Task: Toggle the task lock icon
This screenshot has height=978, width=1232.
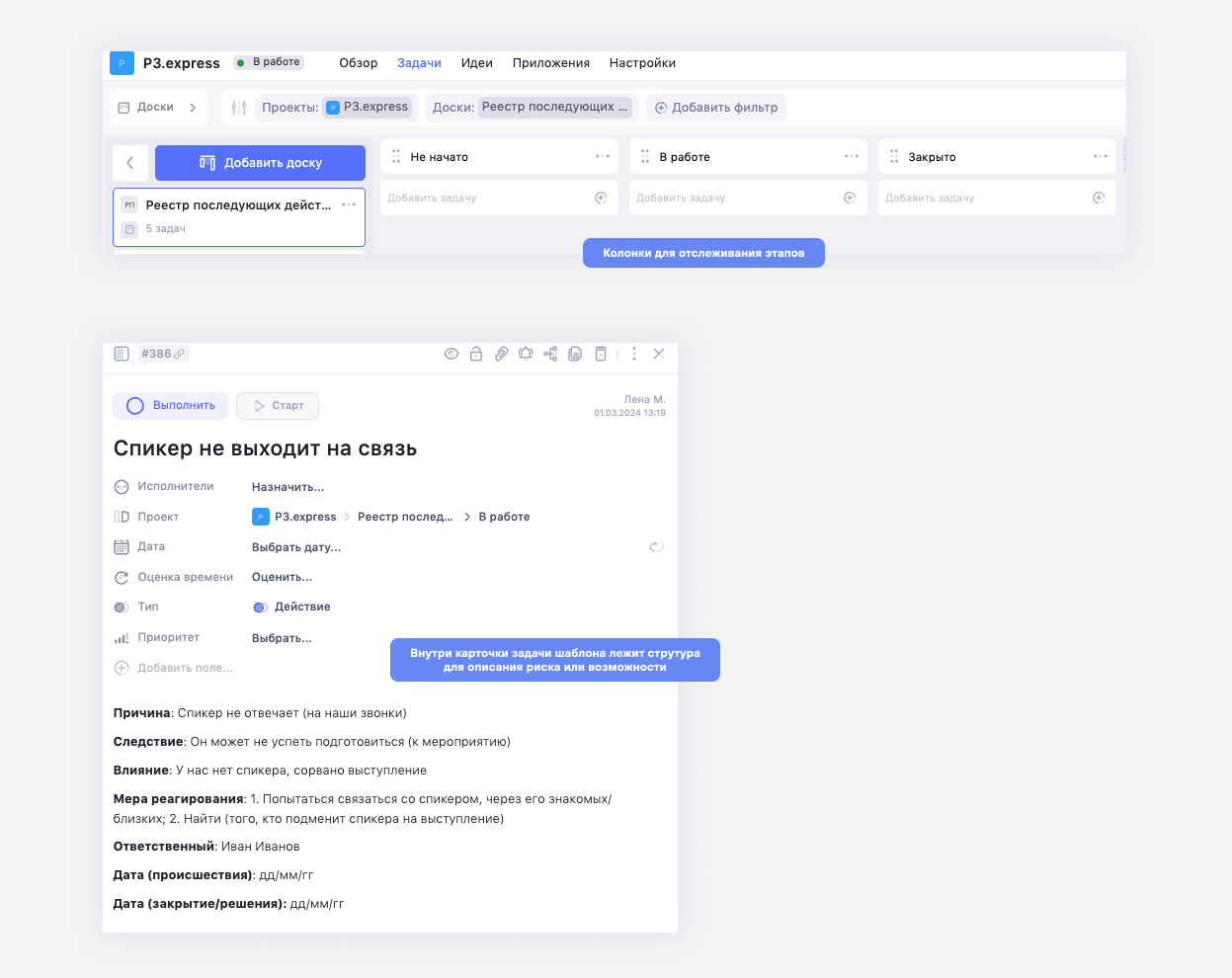Action: pyautogui.click(x=476, y=354)
